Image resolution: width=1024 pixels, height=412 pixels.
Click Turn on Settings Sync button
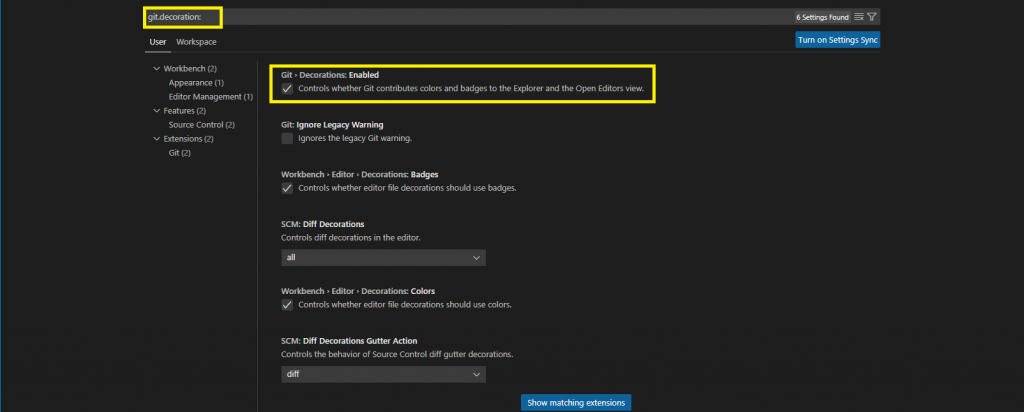838,40
